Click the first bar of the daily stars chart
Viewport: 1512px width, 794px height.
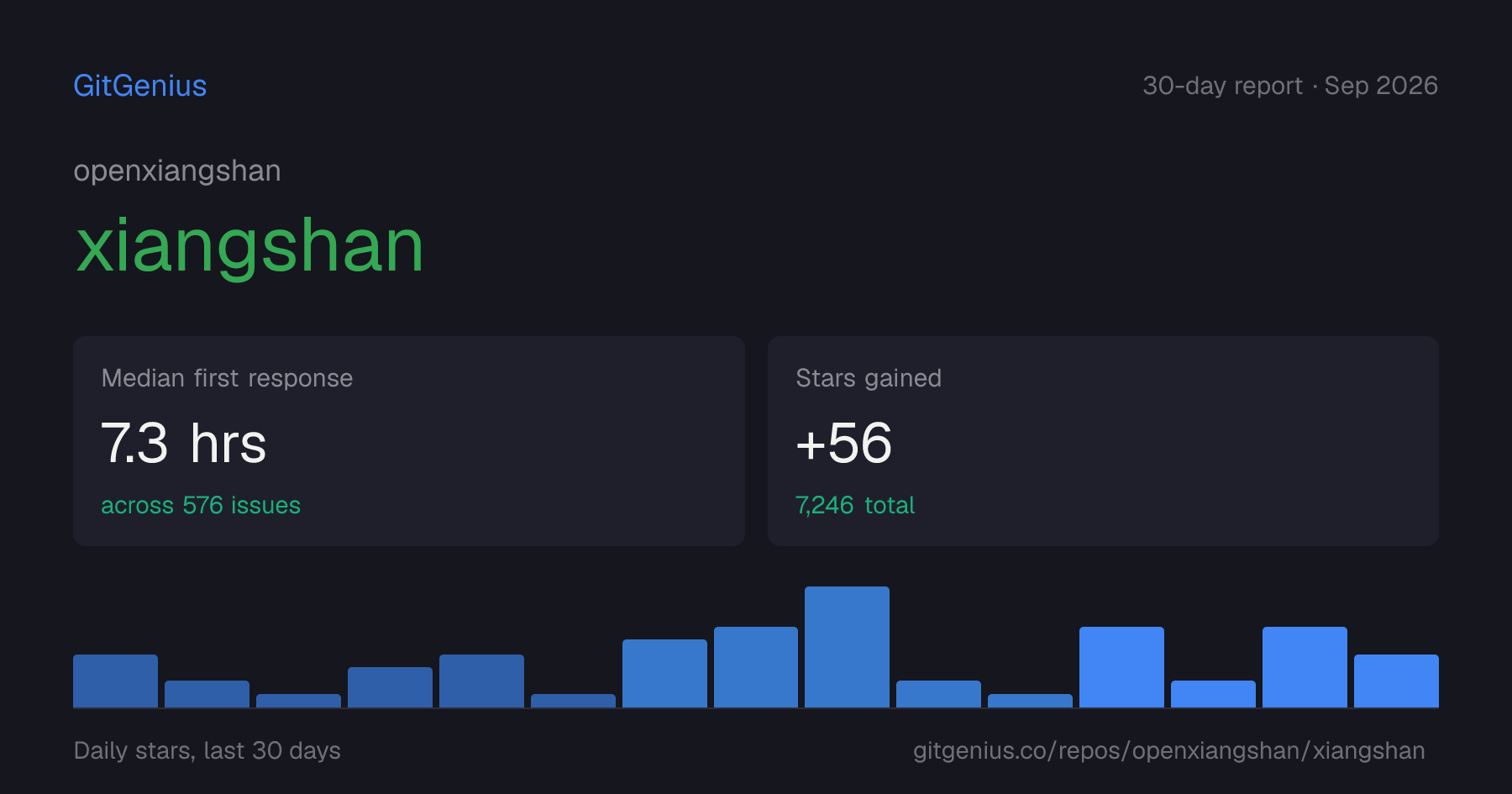click(115, 681)
